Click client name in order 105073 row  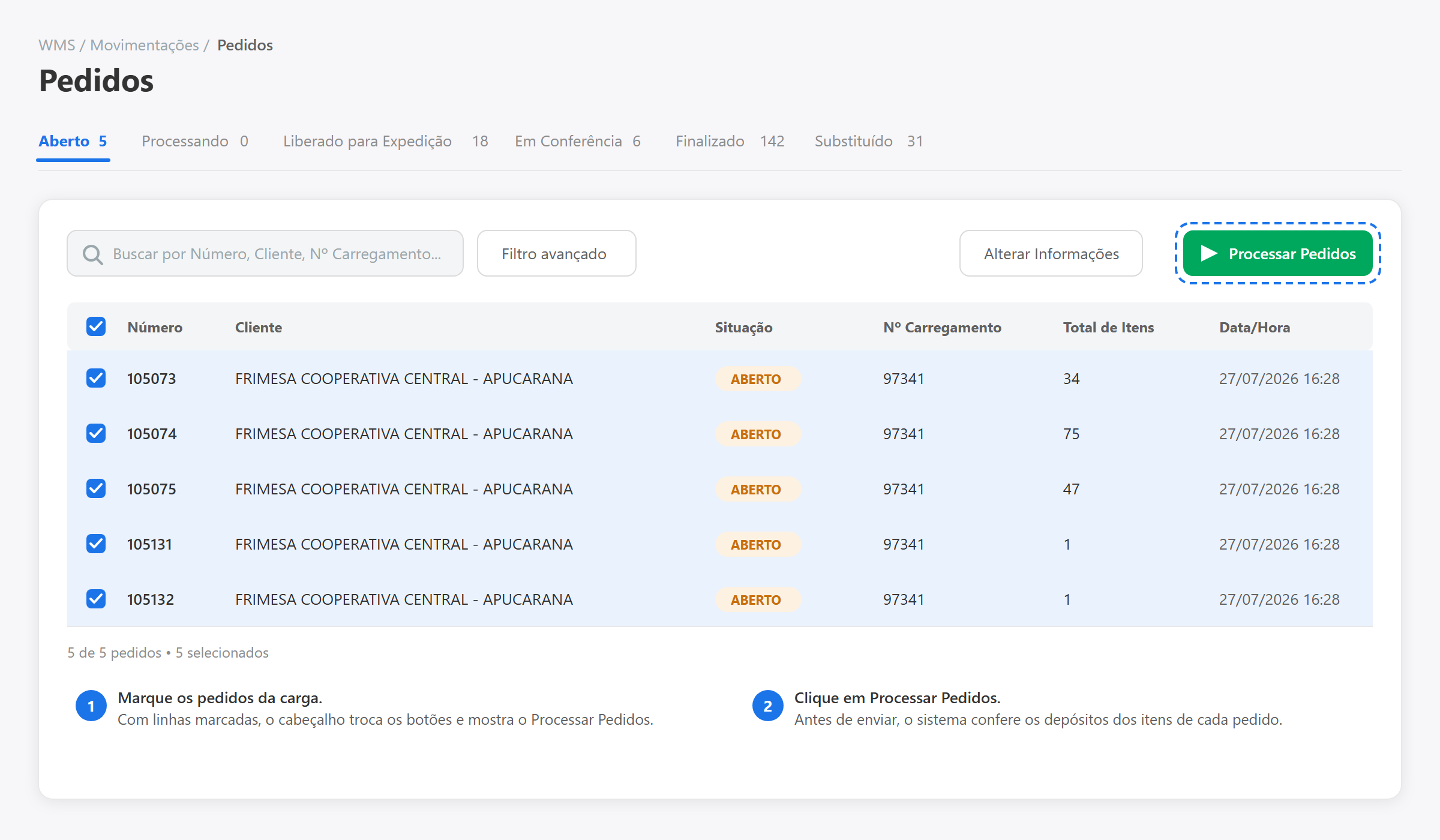(x=404, y=379)
